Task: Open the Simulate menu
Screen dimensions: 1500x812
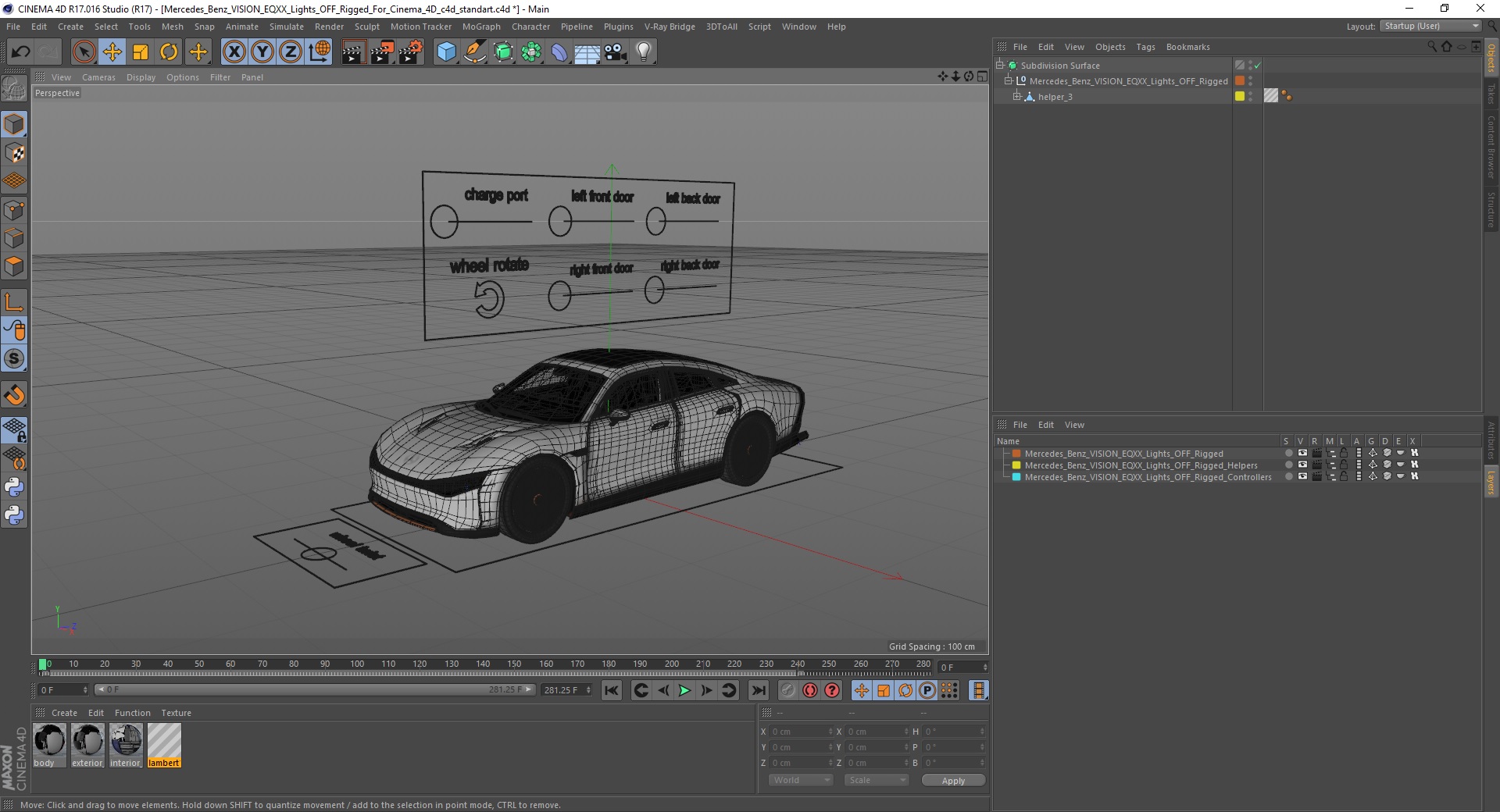Action: (x=286, y=27)
